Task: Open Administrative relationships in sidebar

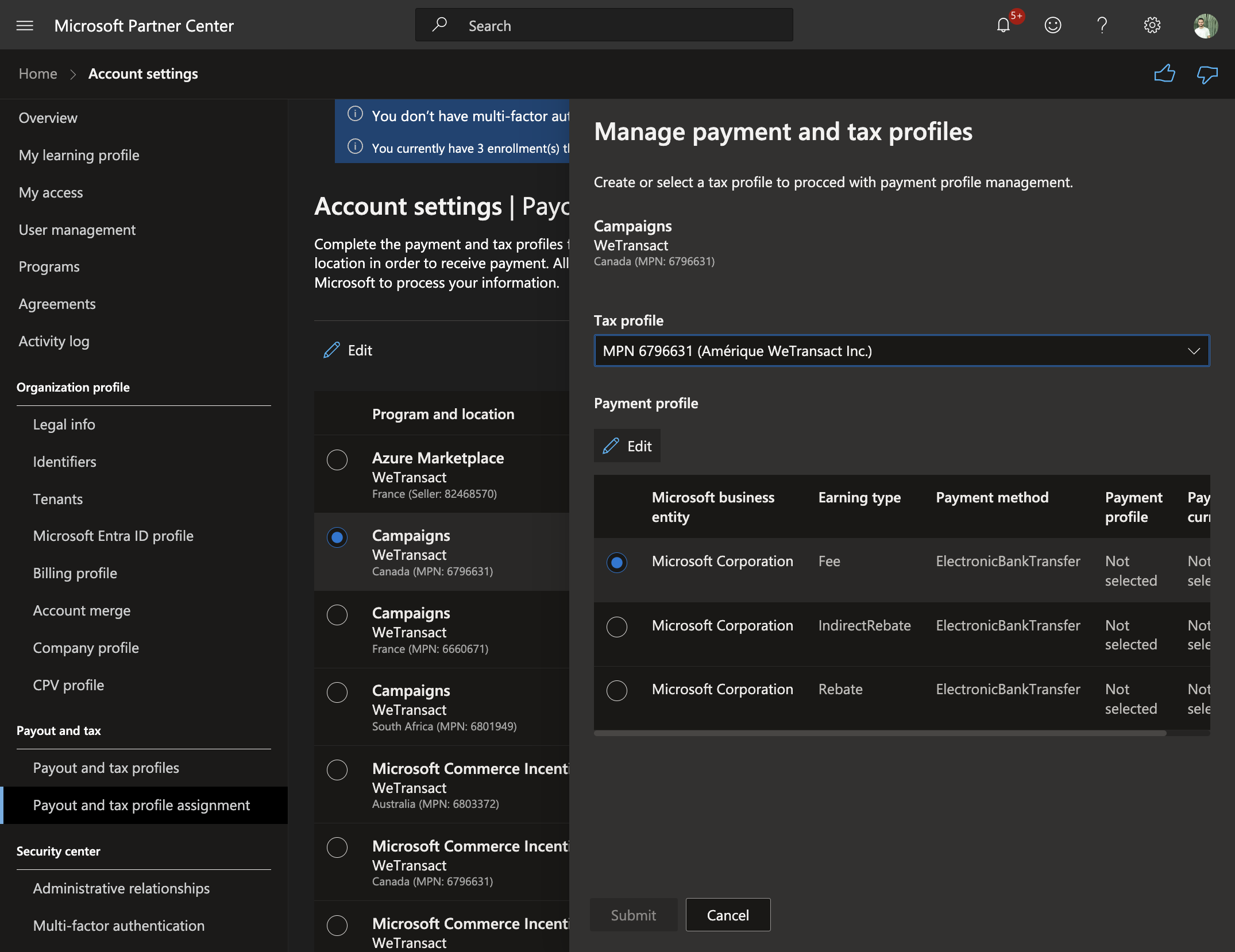Action: click(x=121, y=888)
